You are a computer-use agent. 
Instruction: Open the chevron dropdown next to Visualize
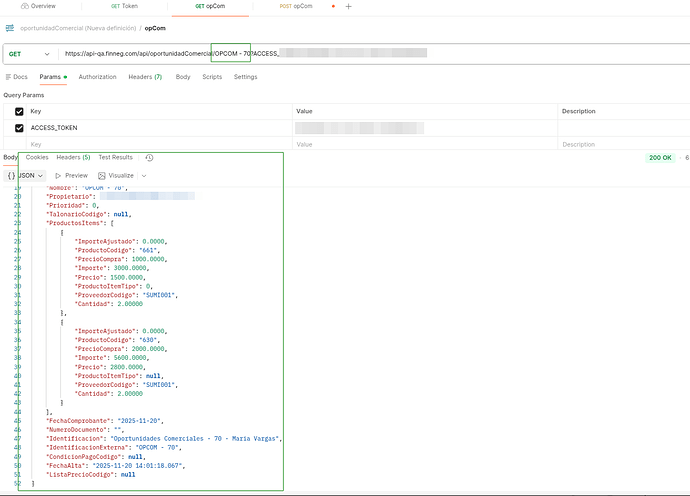pos(144,175)
